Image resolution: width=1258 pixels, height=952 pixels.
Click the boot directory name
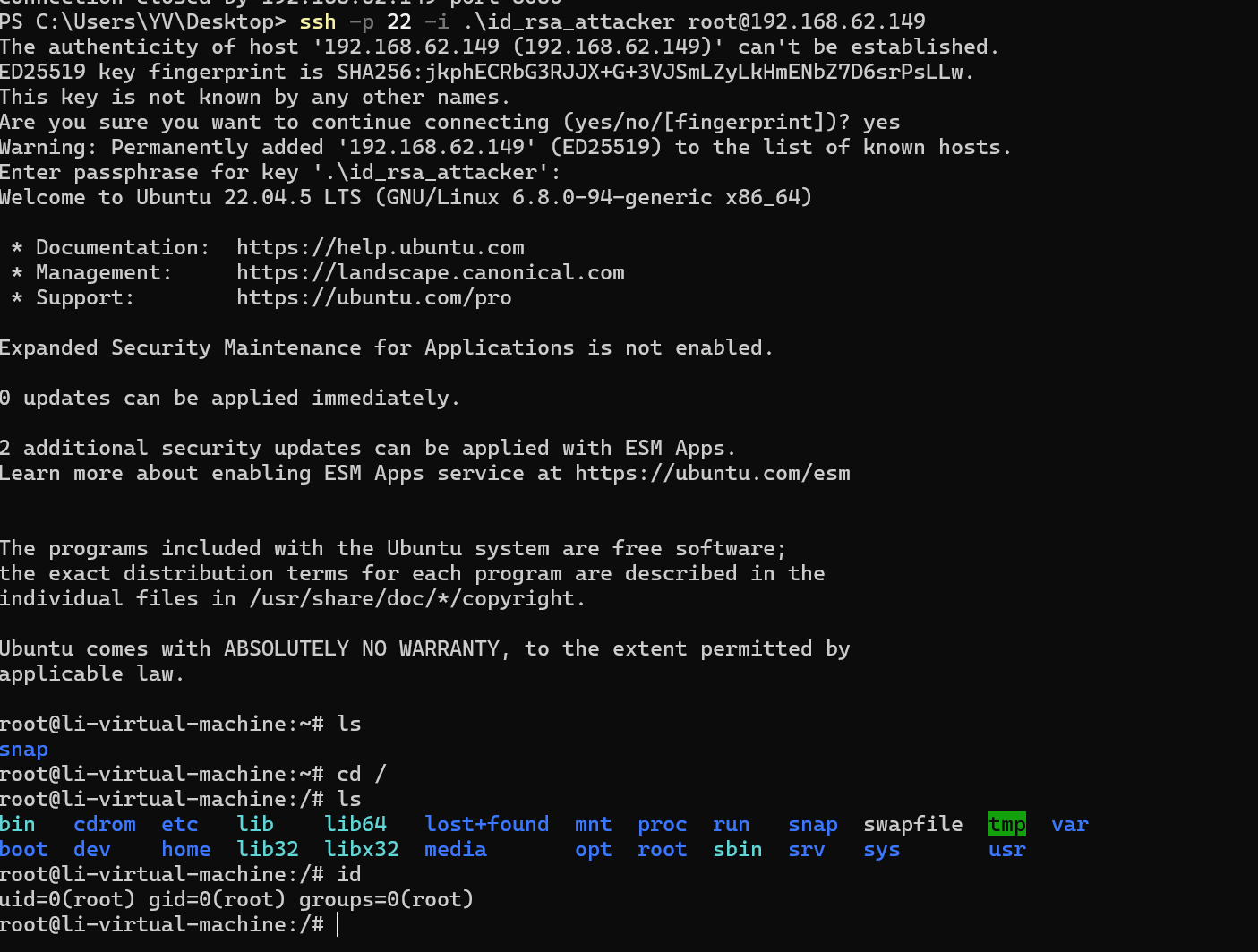[x=24, y=849]
